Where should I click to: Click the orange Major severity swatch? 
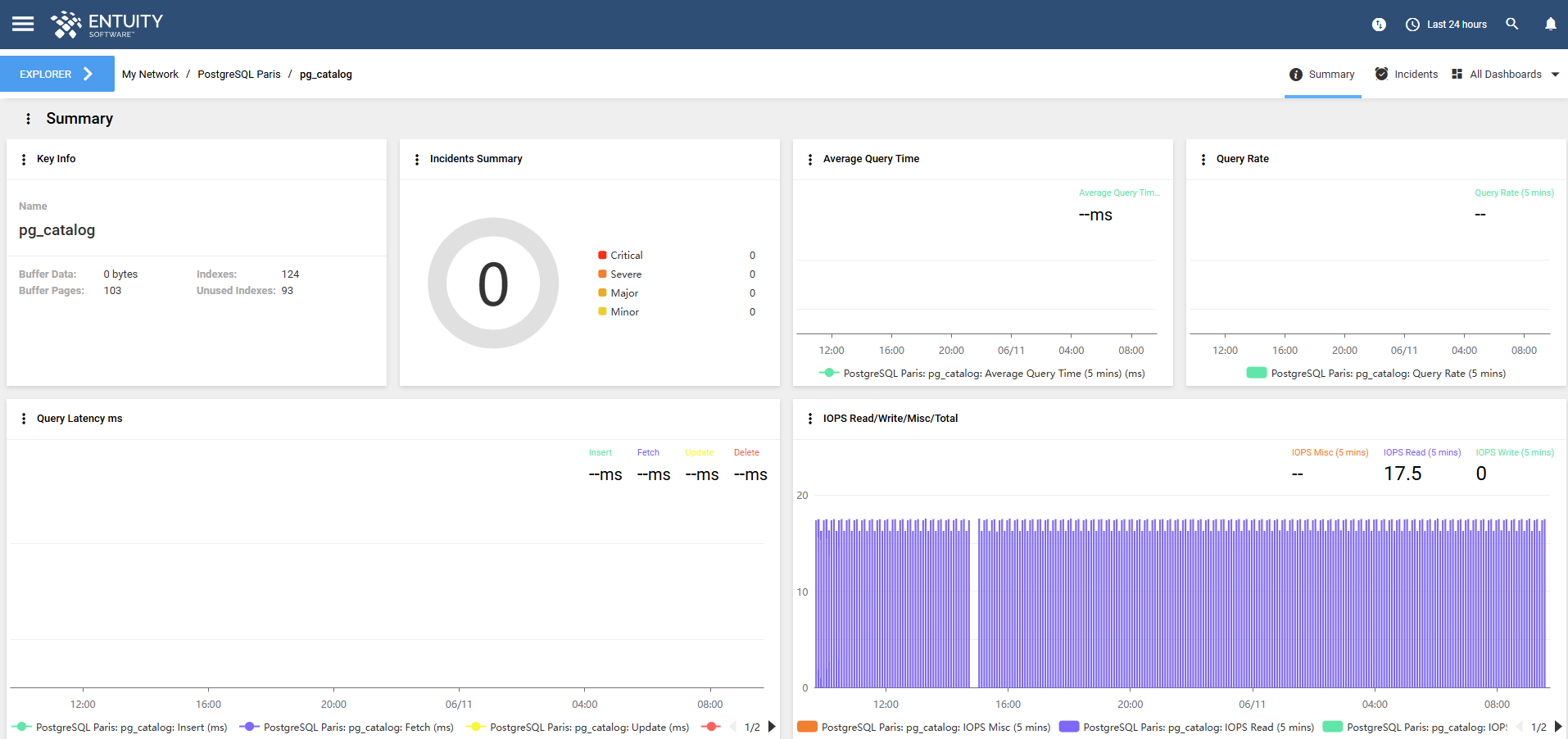[602, 292]
